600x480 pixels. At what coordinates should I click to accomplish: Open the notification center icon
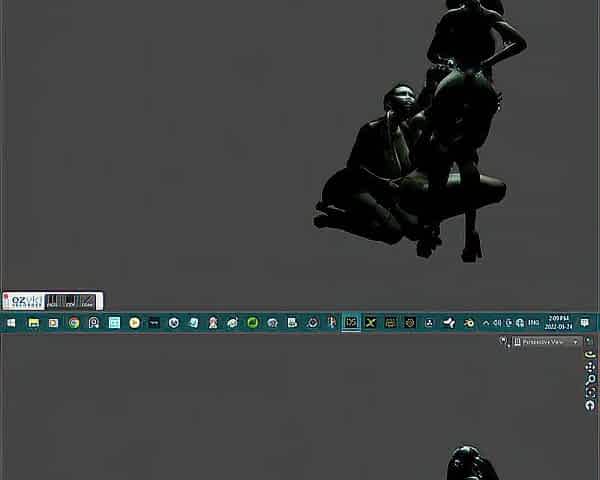585,323
